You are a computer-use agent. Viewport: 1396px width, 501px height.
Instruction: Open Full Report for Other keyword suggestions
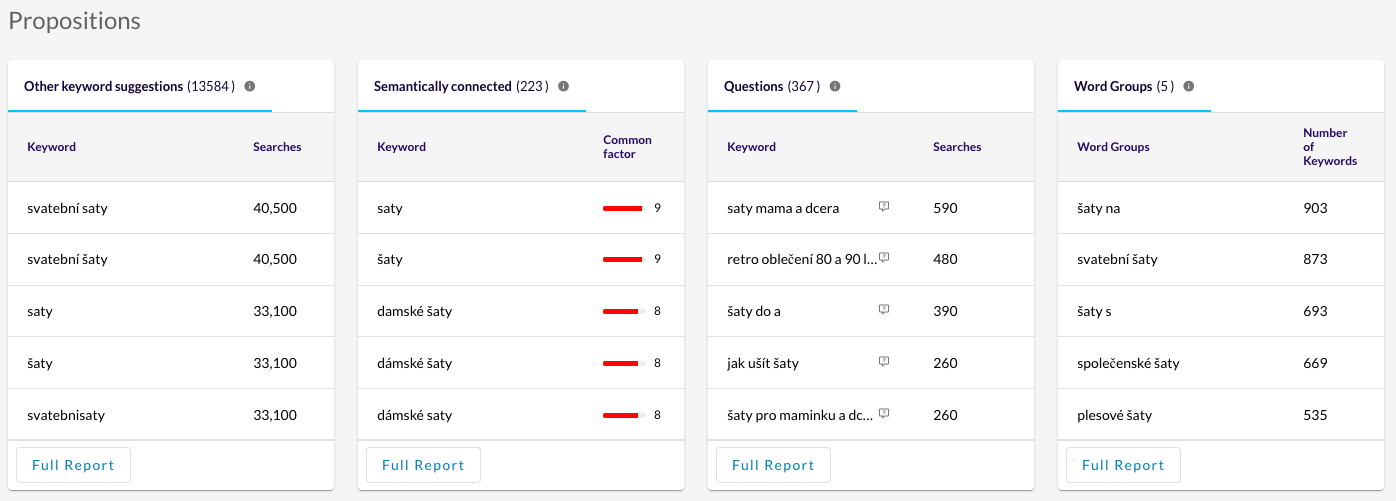[x=74, y=465]
